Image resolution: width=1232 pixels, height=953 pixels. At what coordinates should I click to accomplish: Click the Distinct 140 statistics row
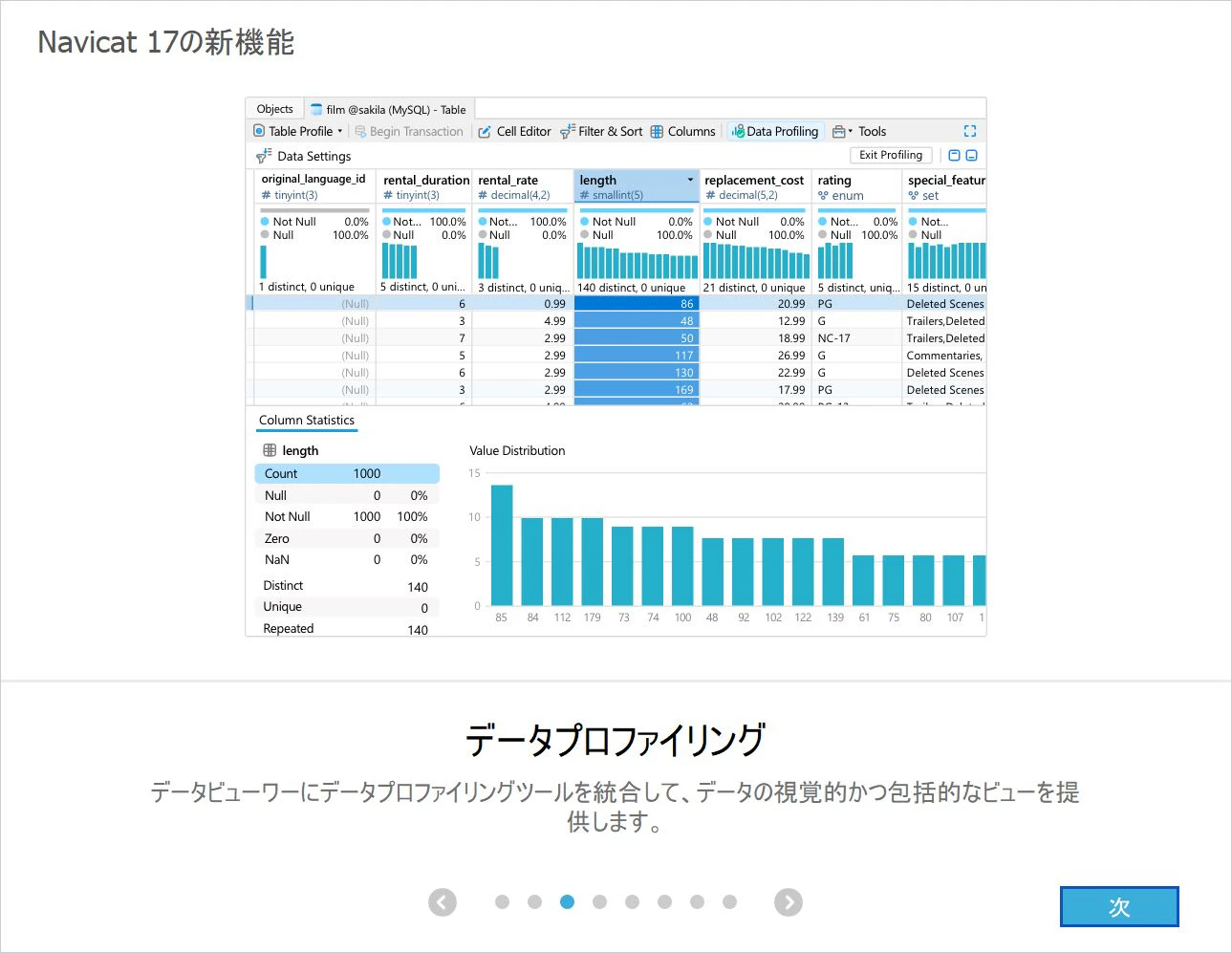point(347,586)
